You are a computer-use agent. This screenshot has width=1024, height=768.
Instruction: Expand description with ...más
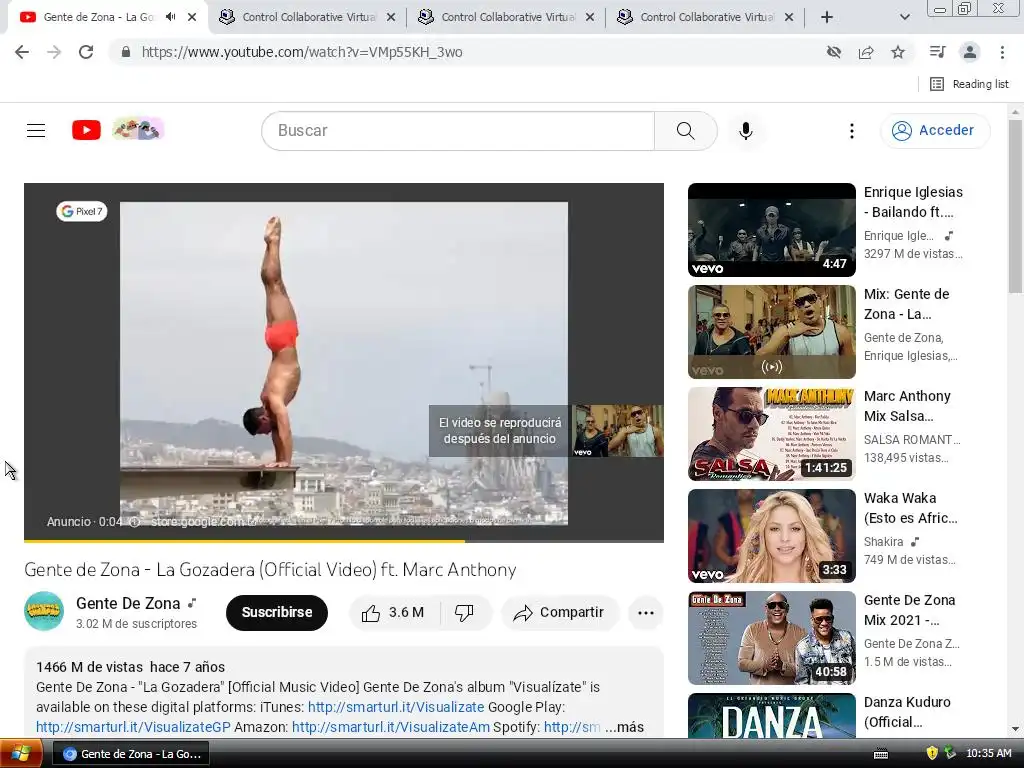click(624, 728)
